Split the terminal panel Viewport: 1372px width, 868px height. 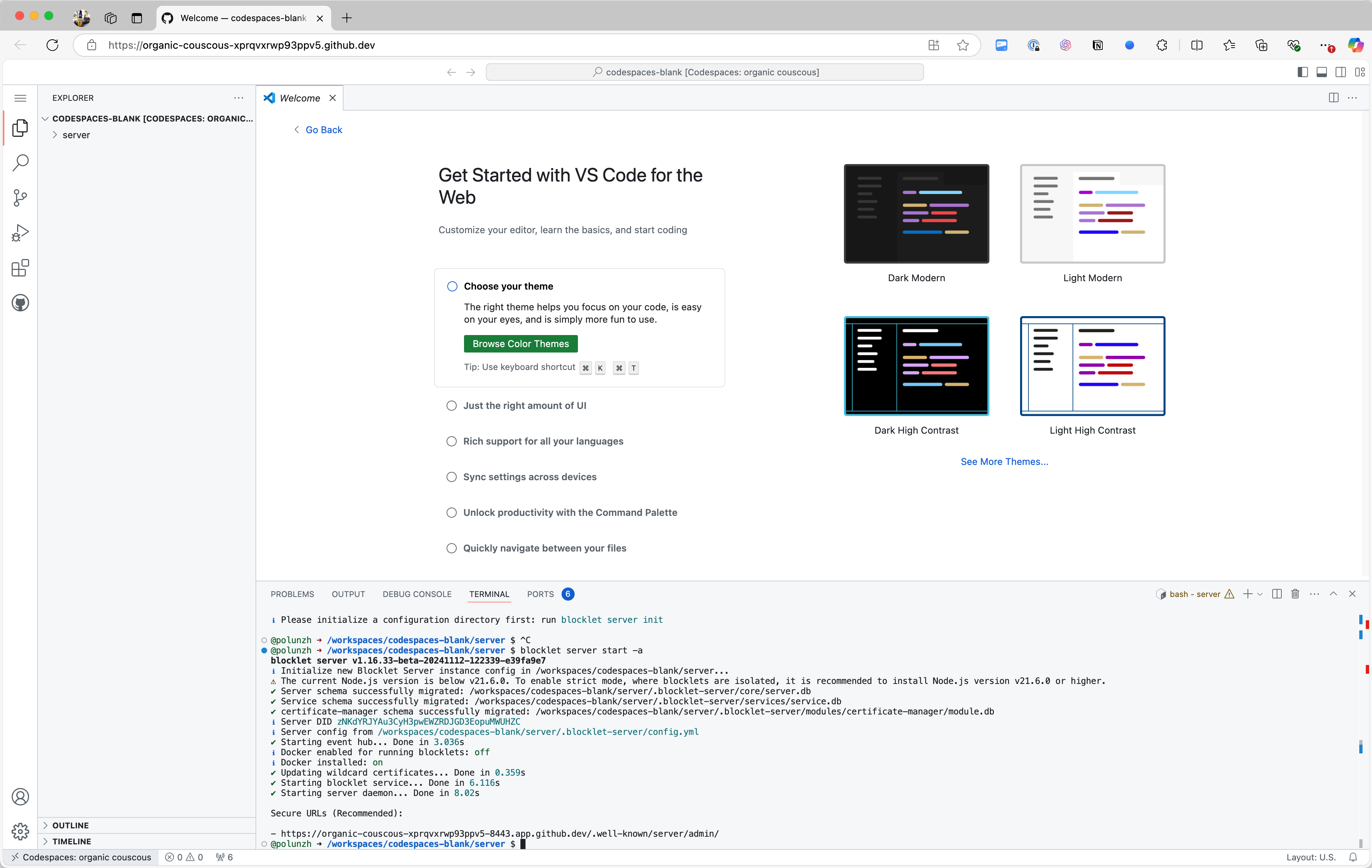pos(1277,594)
